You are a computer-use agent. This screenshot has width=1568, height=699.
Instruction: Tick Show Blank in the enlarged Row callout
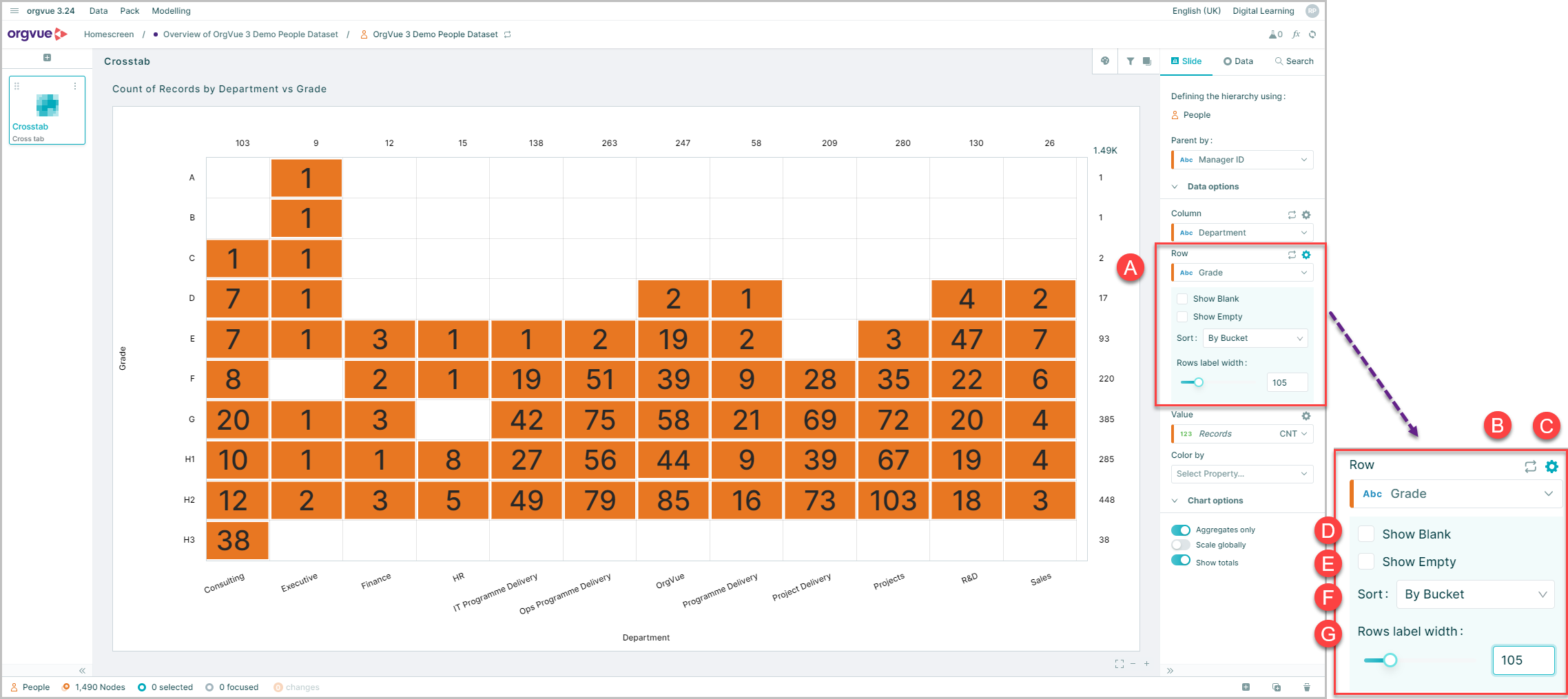[x=1366, y=534]
